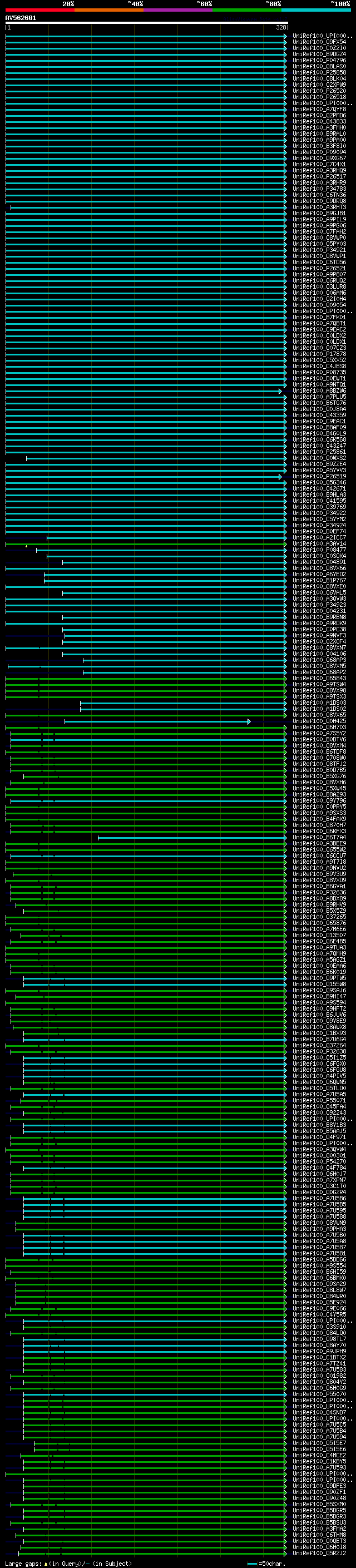Open the UniRef100_P34783 entry
The width and height of the screenshot is (356, 1568).
click(x=319, y=189)
